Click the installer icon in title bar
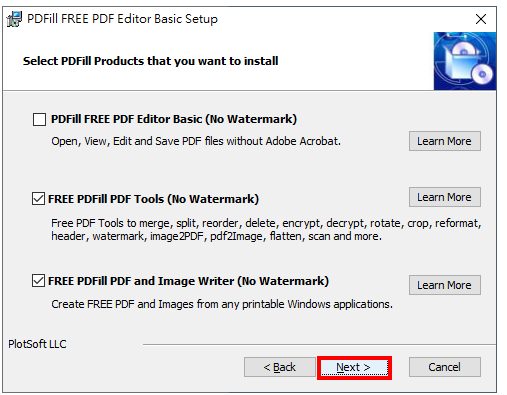Image resolution: width=507 pixels, height=395 pixels. [x=14, y=19]
